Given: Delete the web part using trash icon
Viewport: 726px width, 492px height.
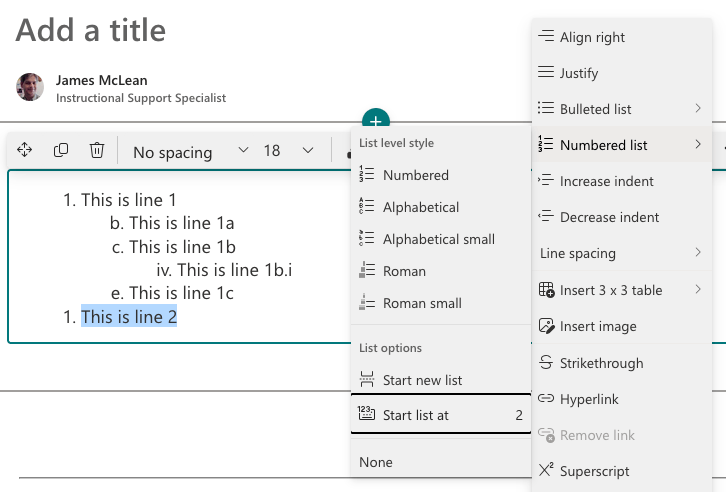Looking at the screenshot, I should pos(97,150).
